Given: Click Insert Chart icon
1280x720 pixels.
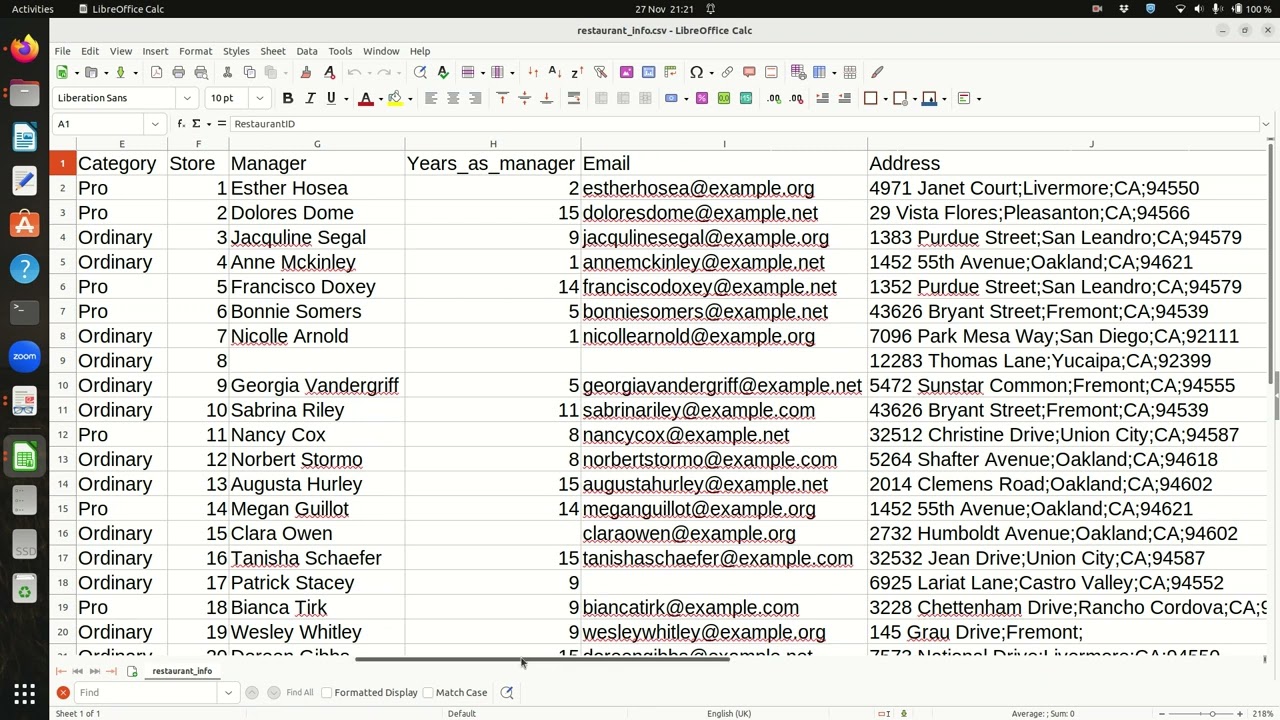Looking at the screenshot, I should [648, 72].
